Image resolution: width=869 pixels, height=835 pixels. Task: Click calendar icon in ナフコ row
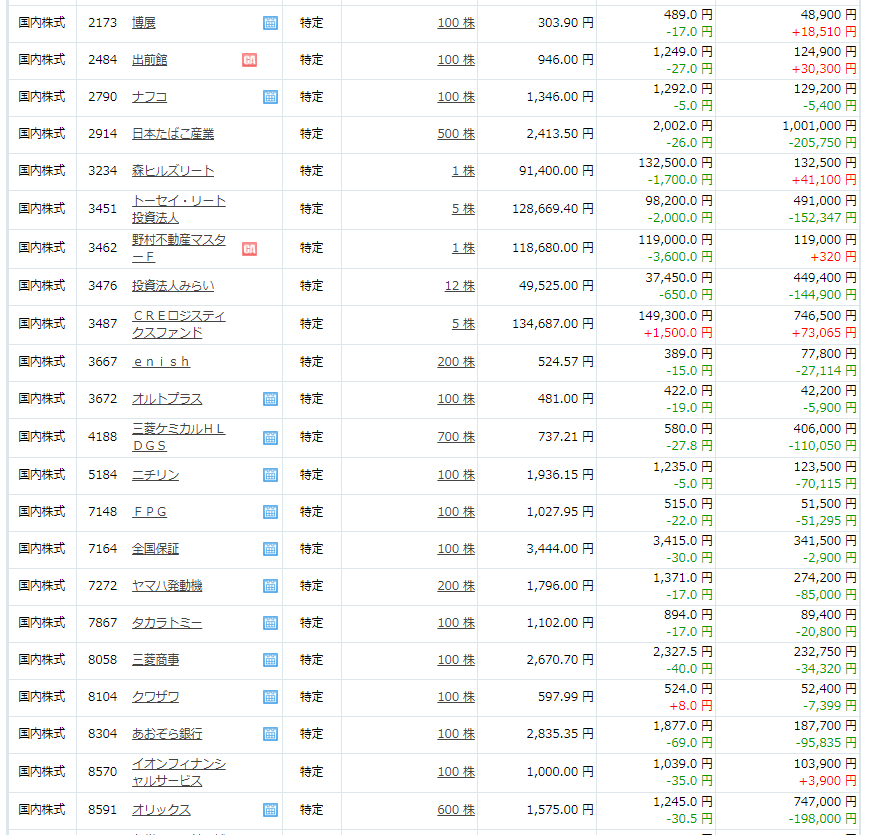pyautogui.click(x=270, y=97)
